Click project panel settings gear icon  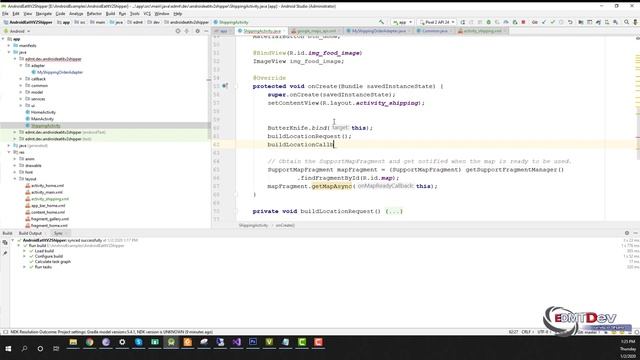point(198,31)
